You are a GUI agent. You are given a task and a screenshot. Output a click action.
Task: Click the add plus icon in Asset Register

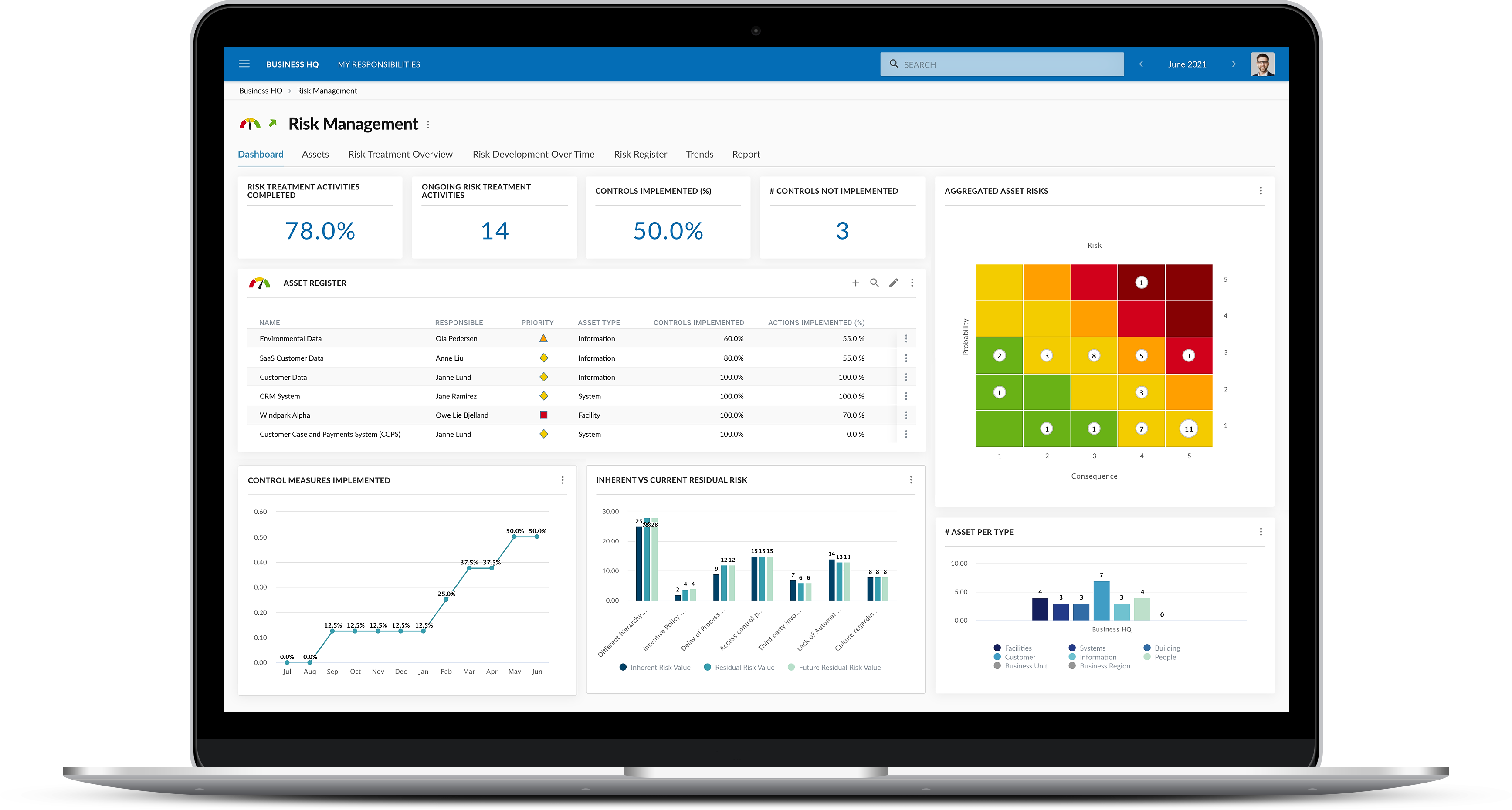point(855,283)
